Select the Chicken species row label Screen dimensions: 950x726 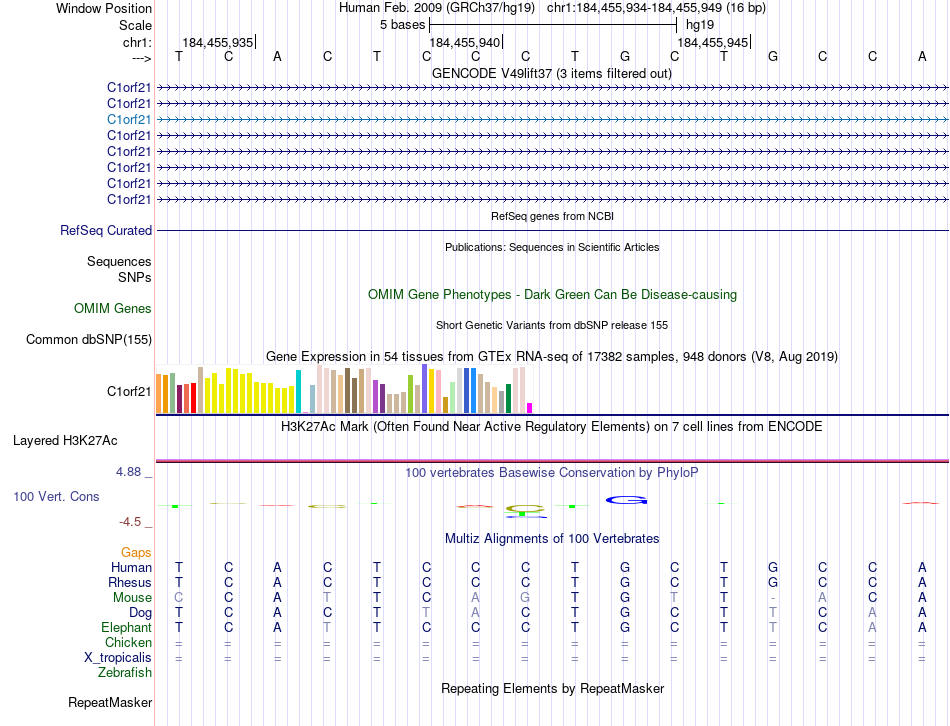tap(128, 642)
